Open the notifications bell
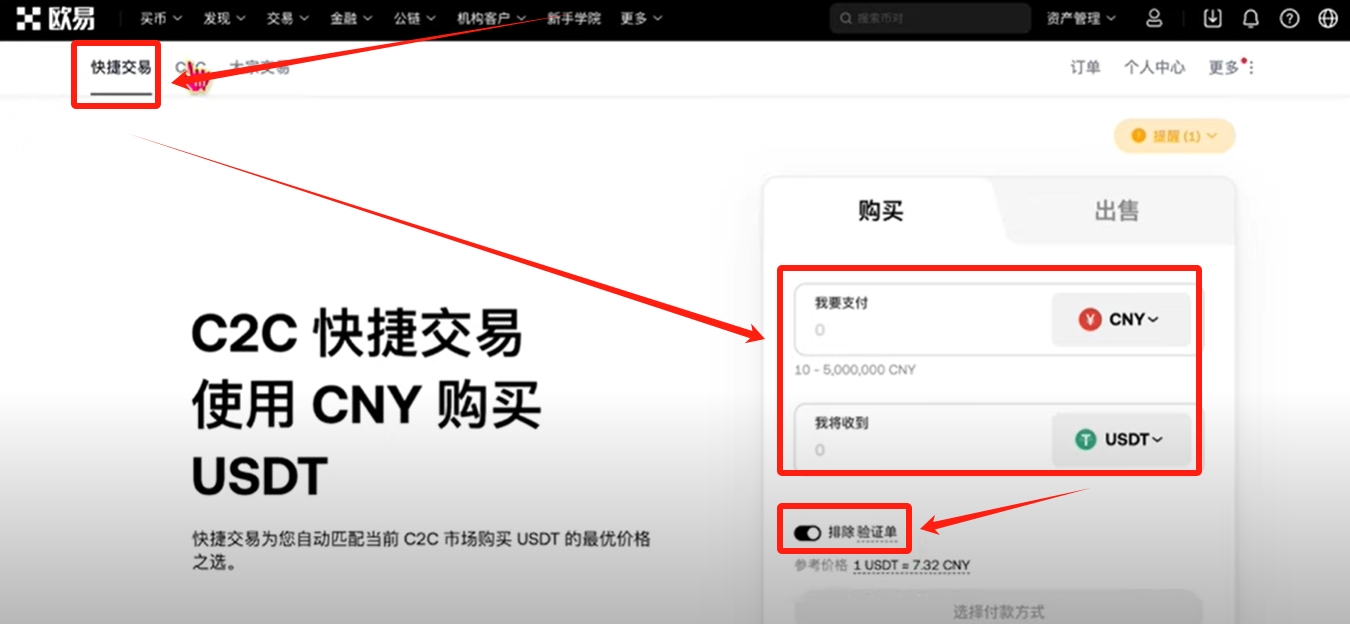This screenshot has width=1350, height=624. pos(1250,18)
